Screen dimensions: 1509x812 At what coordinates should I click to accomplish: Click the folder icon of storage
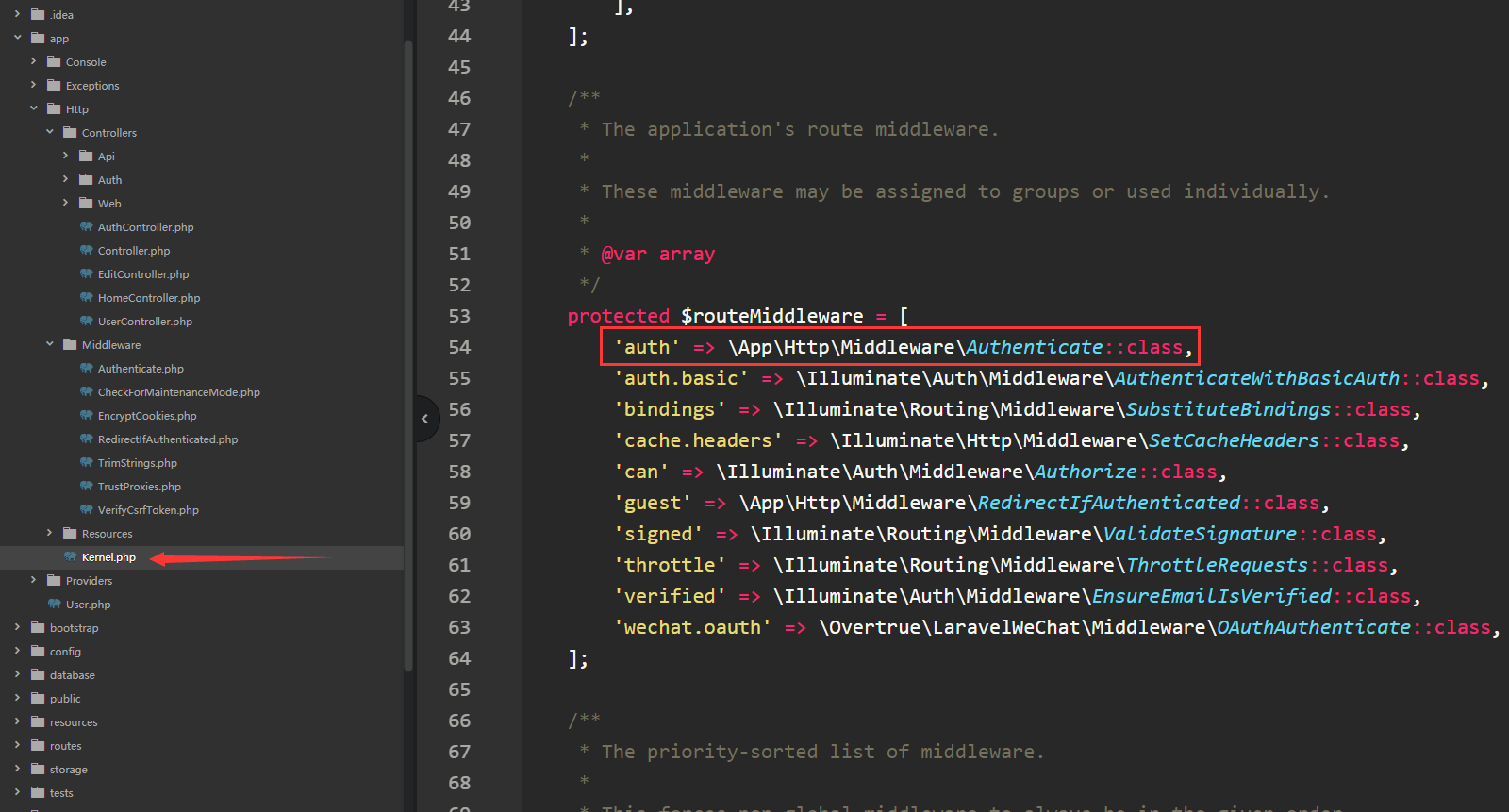coord(38,769)
